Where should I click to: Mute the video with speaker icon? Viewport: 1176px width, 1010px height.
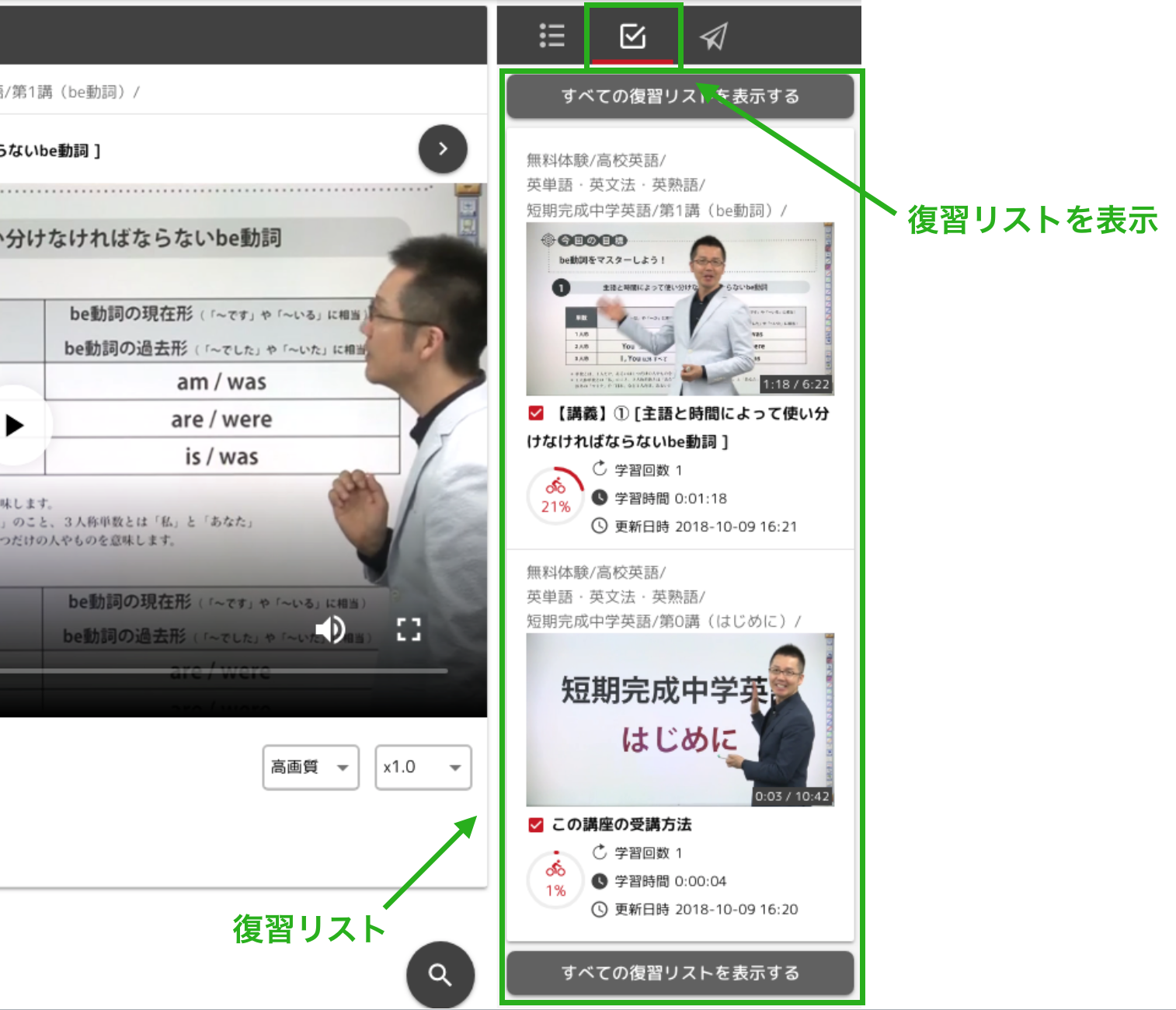click(x=330, y=629)
